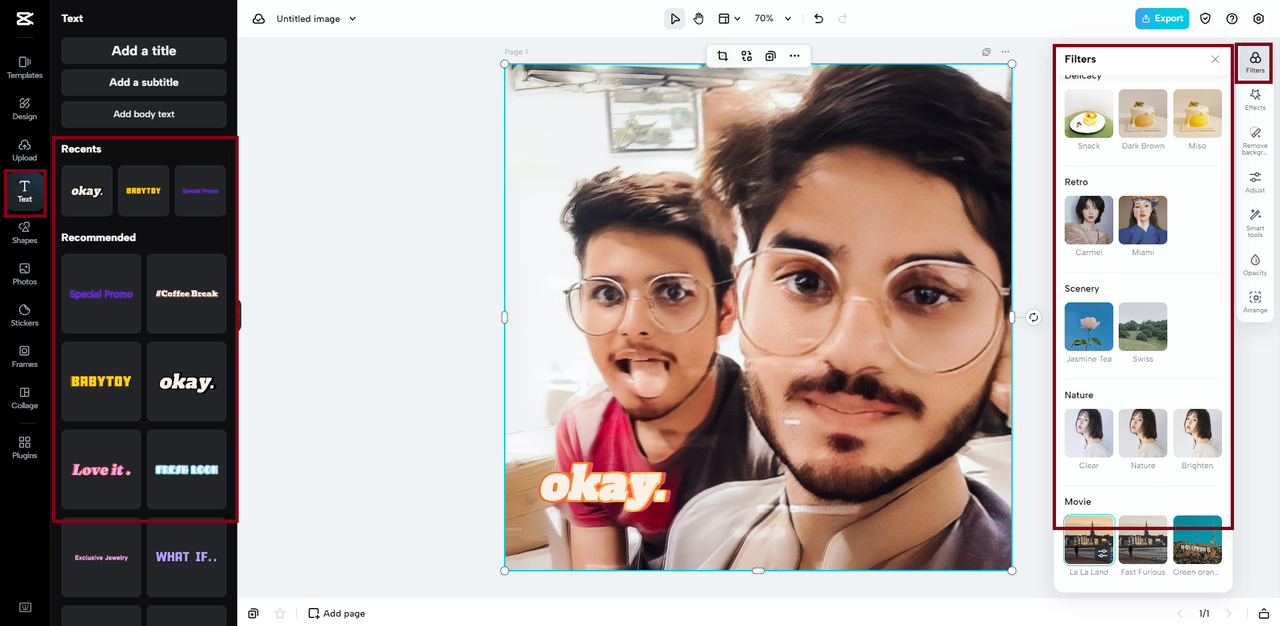Open the Plugins sidebar section
Screen dimensions: 1280x626
pyautogui.click(x=25, y=447)
